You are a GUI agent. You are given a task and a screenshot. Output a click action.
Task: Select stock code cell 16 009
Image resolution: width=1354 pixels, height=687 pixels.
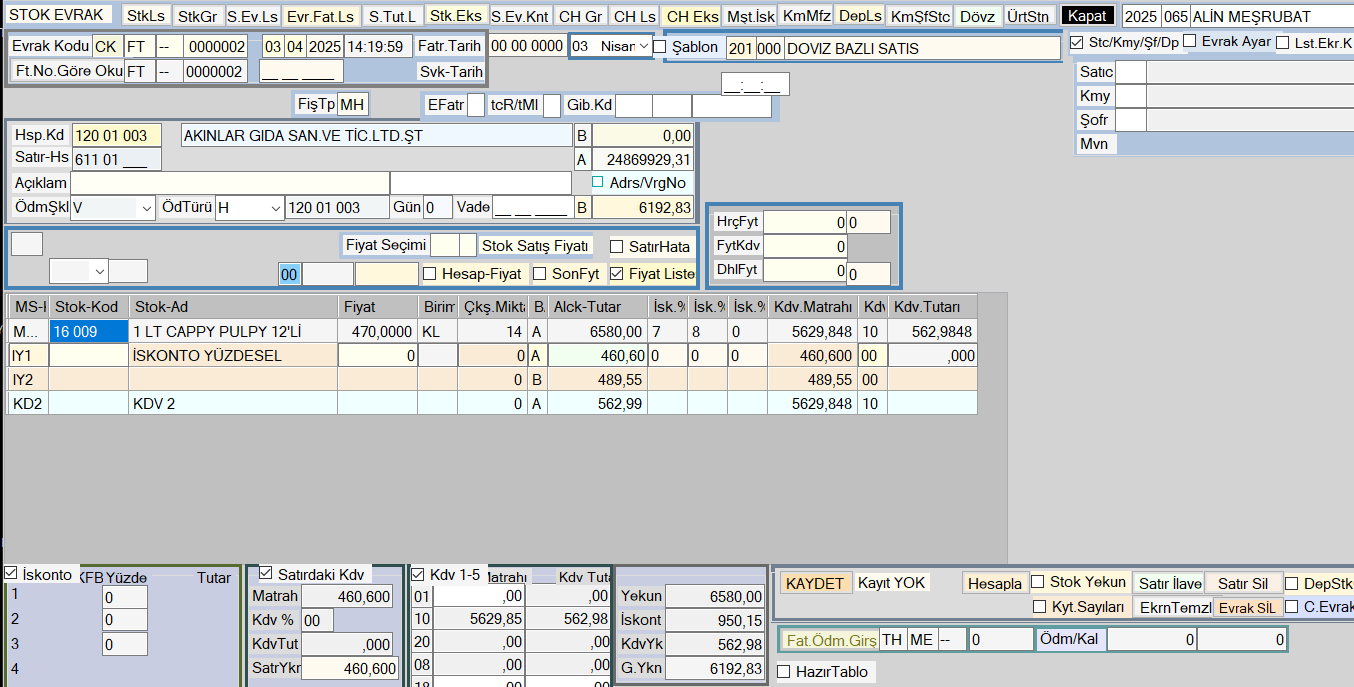coord(88,331)
